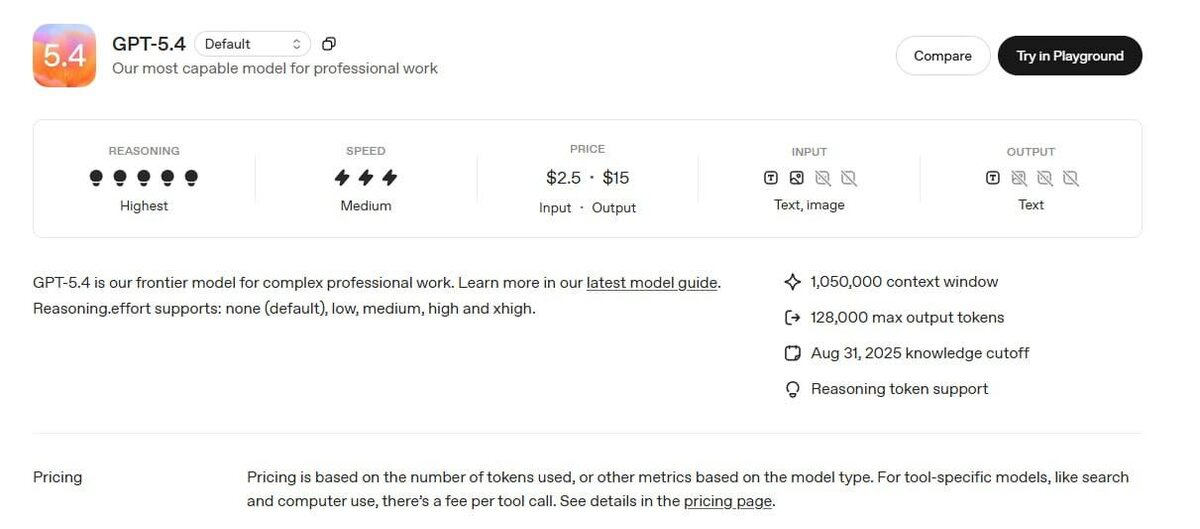Viewport: 1200px width, 529px height.
Task: Open the latest model guide link
Action: click(652, 283)
